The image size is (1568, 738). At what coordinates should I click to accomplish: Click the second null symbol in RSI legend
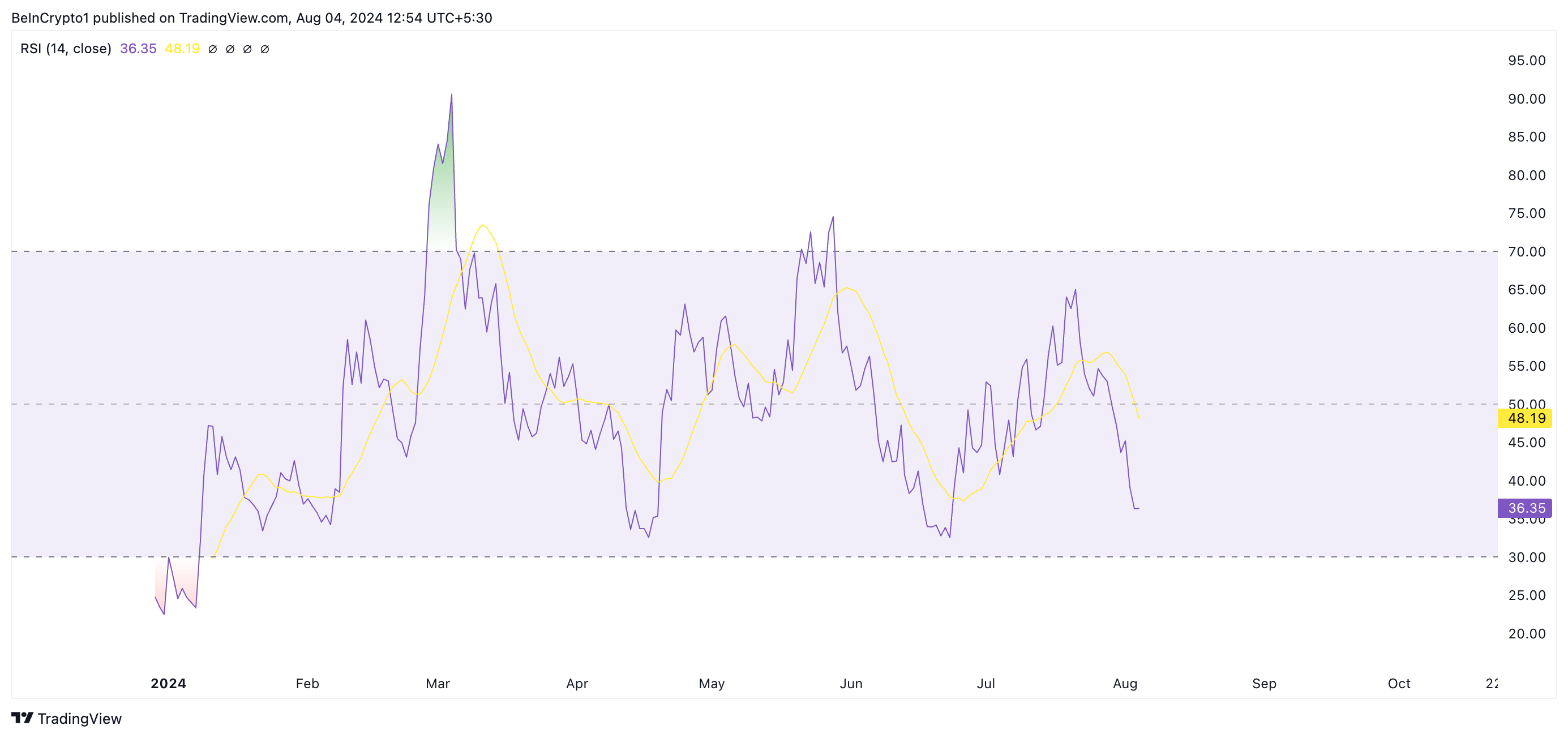pos(230,49)
